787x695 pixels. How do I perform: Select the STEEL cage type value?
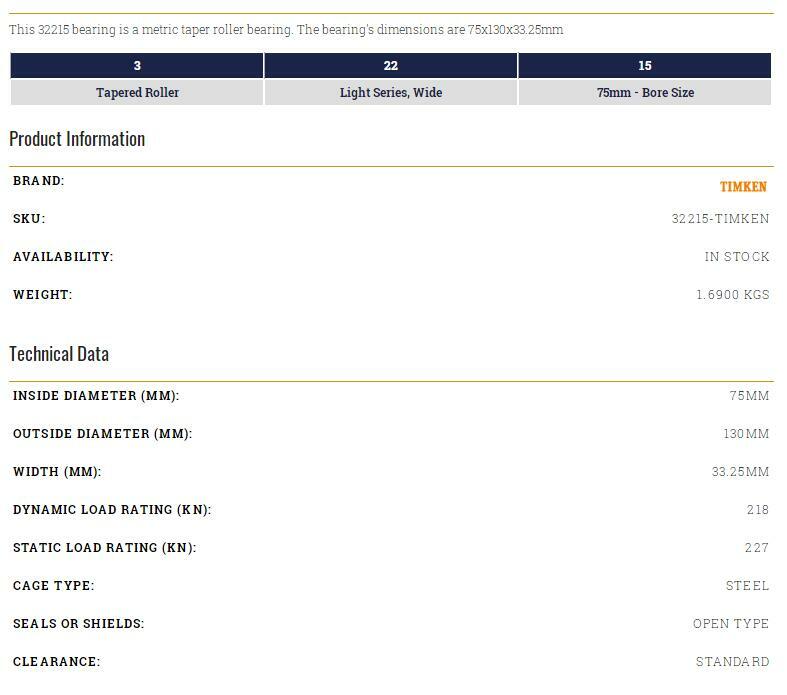coord(747,586)
